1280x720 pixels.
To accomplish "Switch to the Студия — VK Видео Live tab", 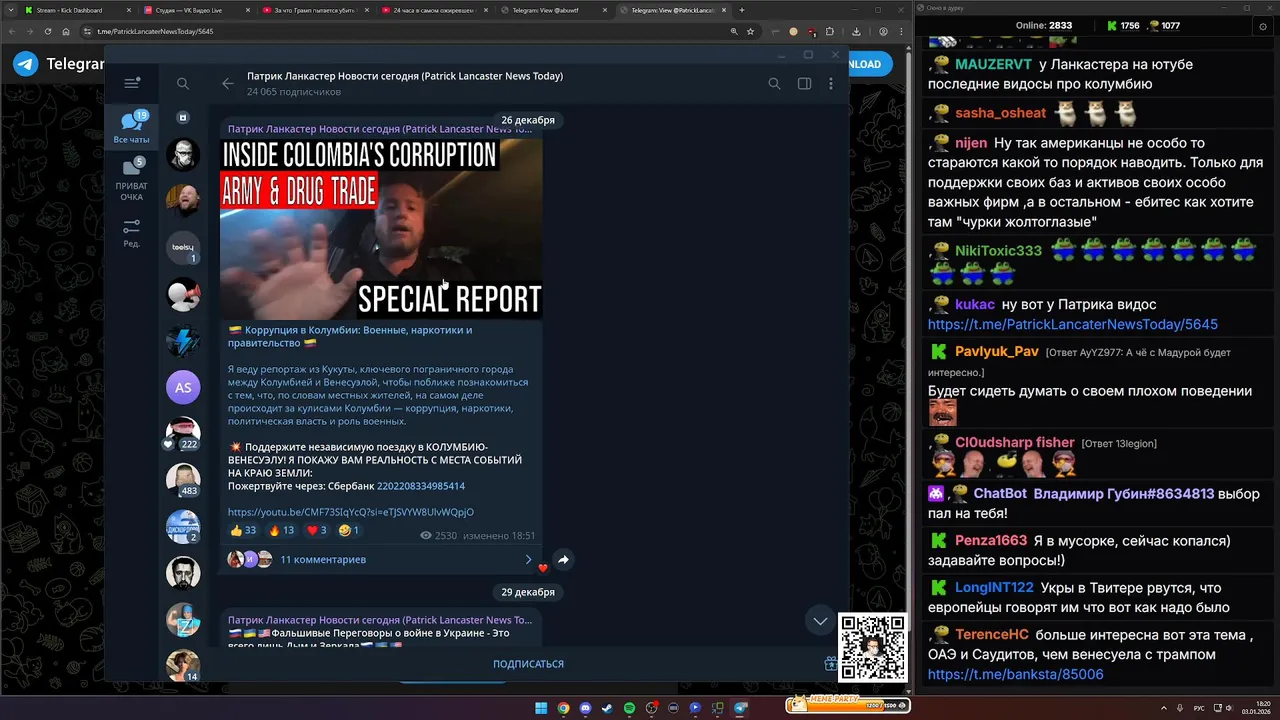I will coord(195,10).
